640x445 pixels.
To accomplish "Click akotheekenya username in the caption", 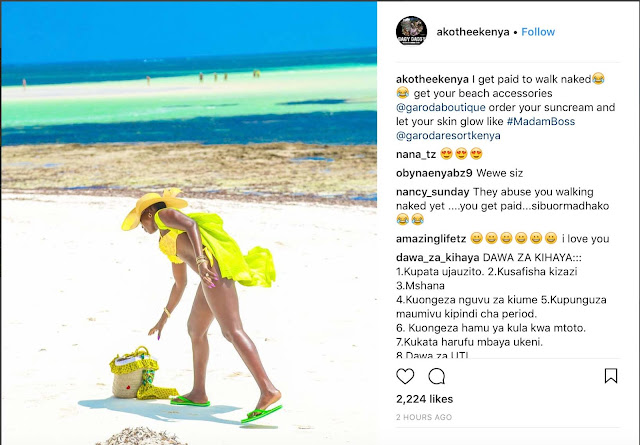I will coord(433,79).
